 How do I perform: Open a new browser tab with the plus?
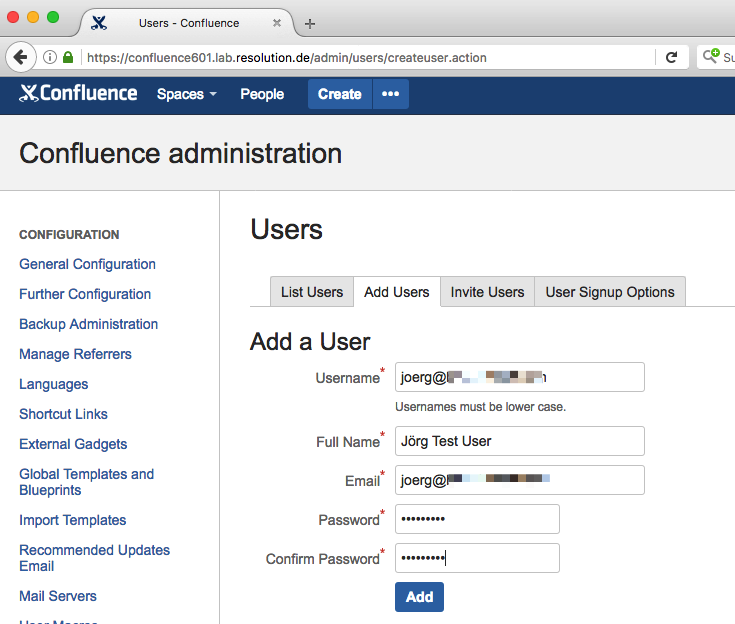point(309,23)
